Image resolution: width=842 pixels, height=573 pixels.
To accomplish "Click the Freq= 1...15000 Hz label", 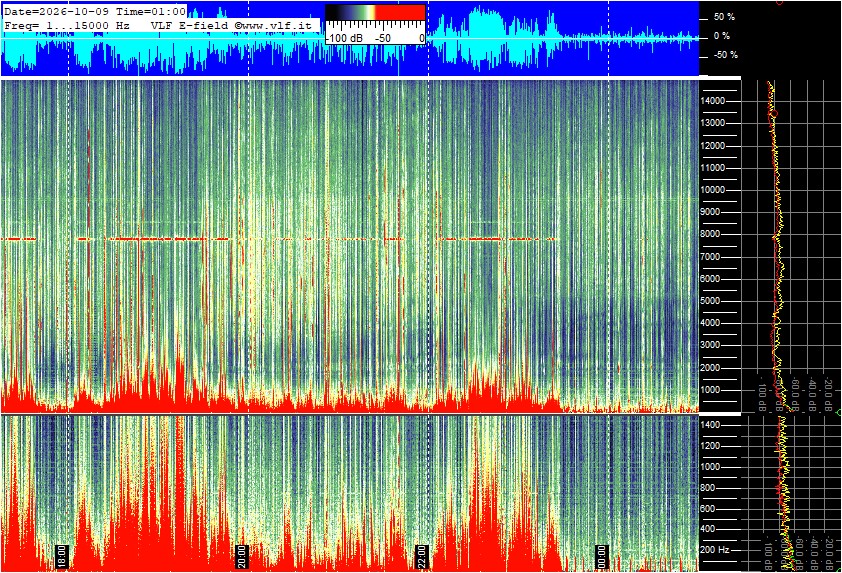I will [67, 25].
